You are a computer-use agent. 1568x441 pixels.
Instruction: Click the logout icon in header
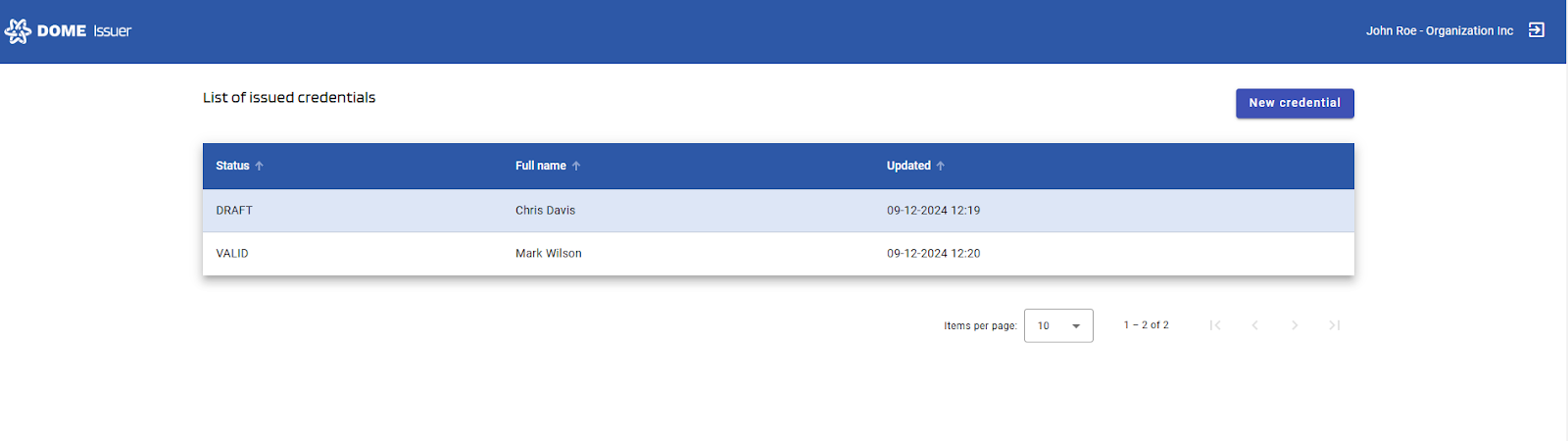tap(1537, 30)
